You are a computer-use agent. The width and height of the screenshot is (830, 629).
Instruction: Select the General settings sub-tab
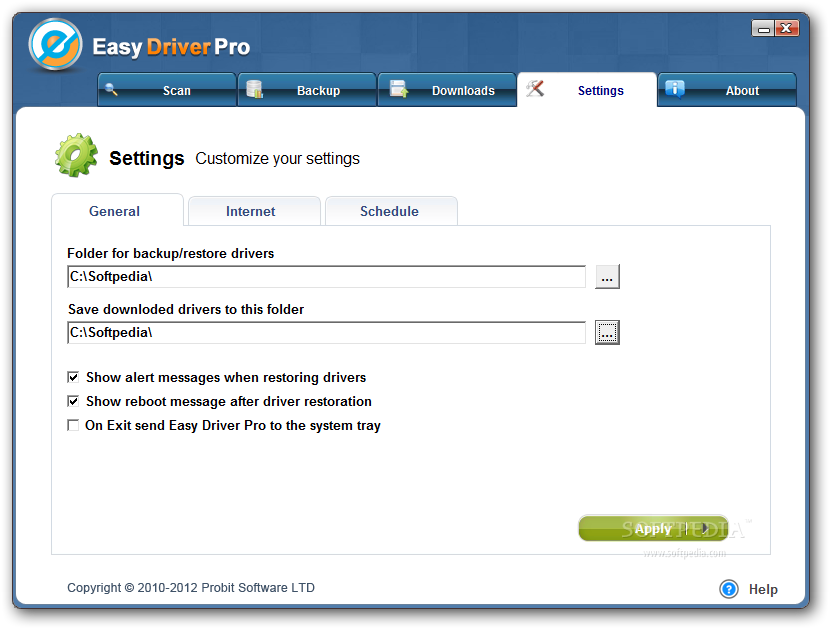coord(118,211)
